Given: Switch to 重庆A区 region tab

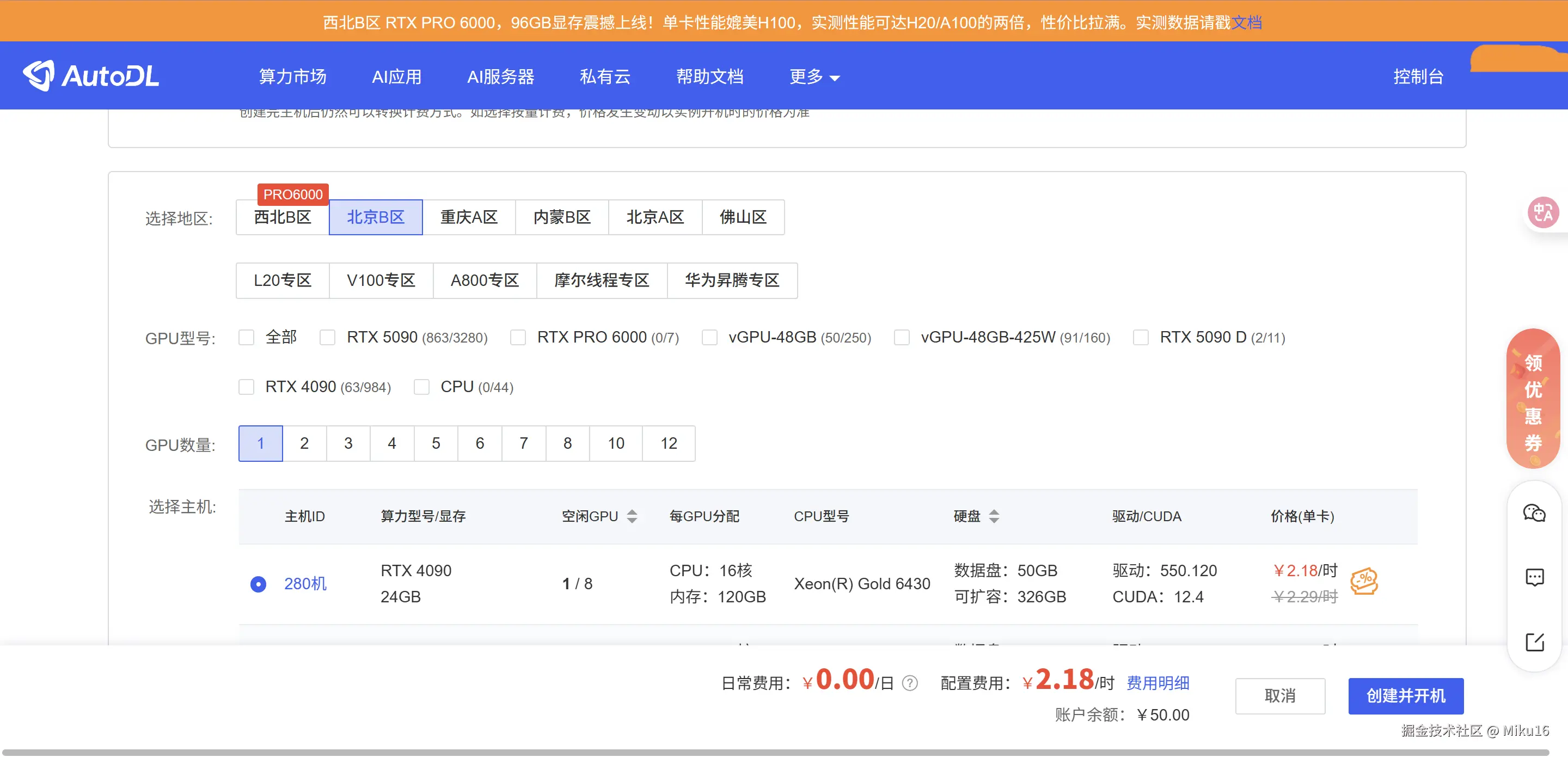Looking at the screenshot, I should [x=469, y=217].
